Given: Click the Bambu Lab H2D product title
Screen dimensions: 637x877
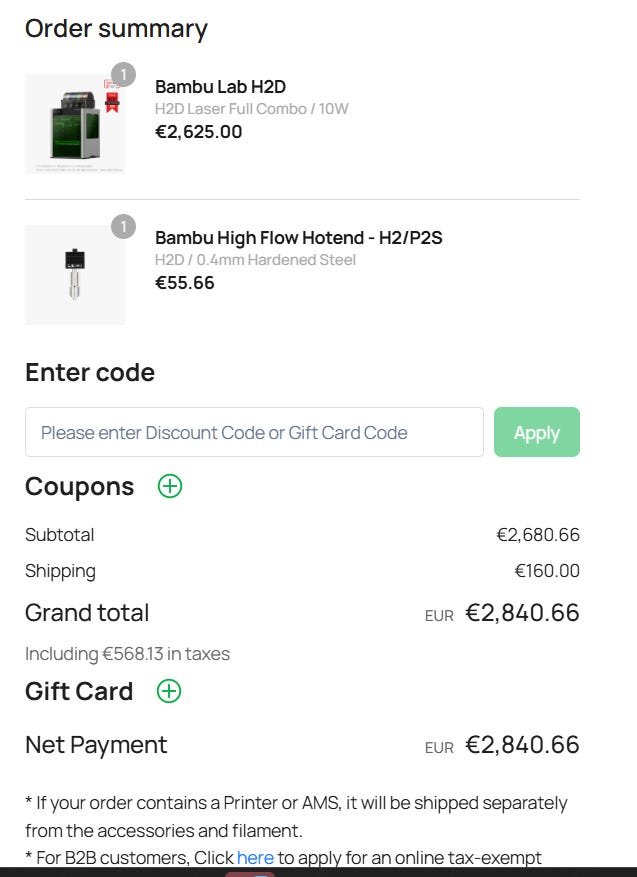Looking at the screenshot, I should click(220, 87).
